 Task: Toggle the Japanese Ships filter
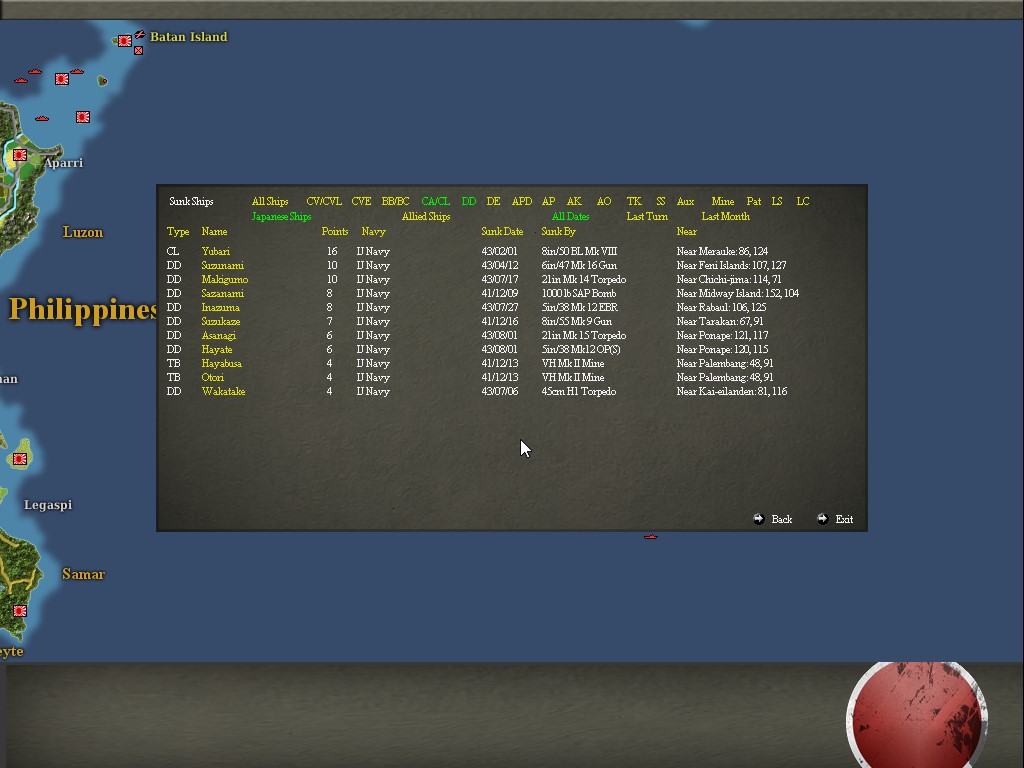point(281,216)
